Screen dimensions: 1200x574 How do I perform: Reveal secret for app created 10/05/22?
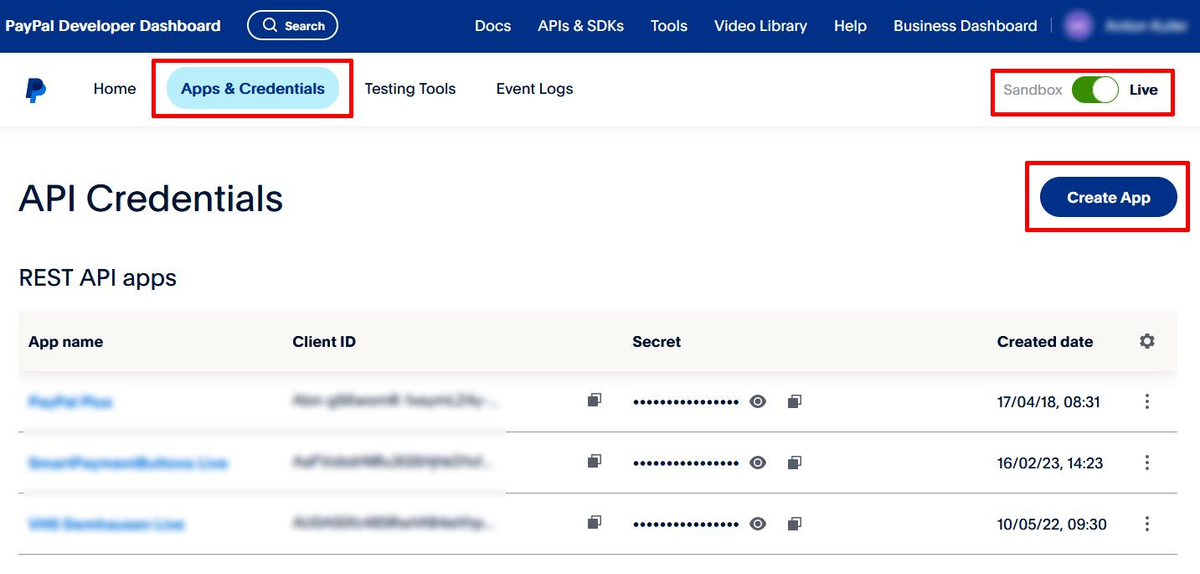(x=758, y=524)
